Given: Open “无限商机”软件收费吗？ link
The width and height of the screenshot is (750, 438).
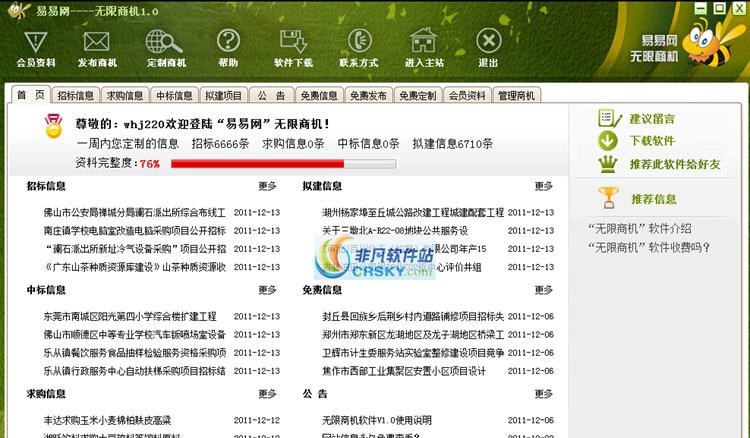Looking at the screenshot, I should click(x=649, y=247).
